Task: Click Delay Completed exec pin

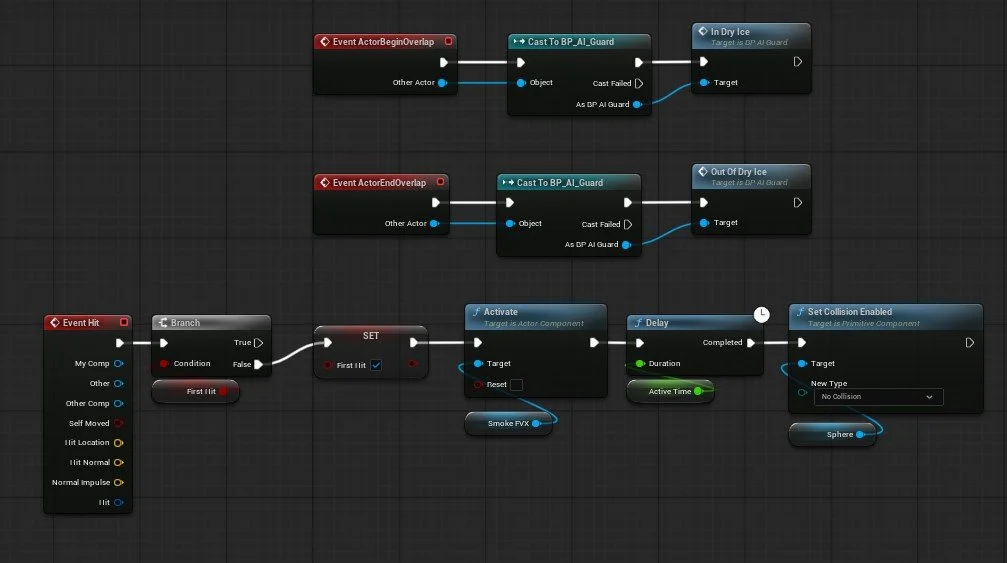Action: tap(750, 343)
